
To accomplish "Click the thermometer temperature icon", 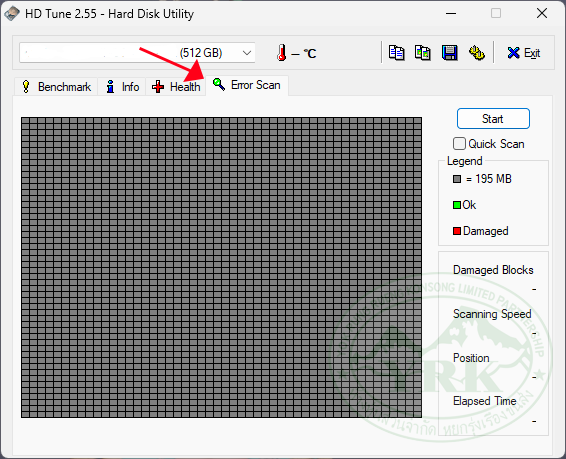I will (282, 53).
